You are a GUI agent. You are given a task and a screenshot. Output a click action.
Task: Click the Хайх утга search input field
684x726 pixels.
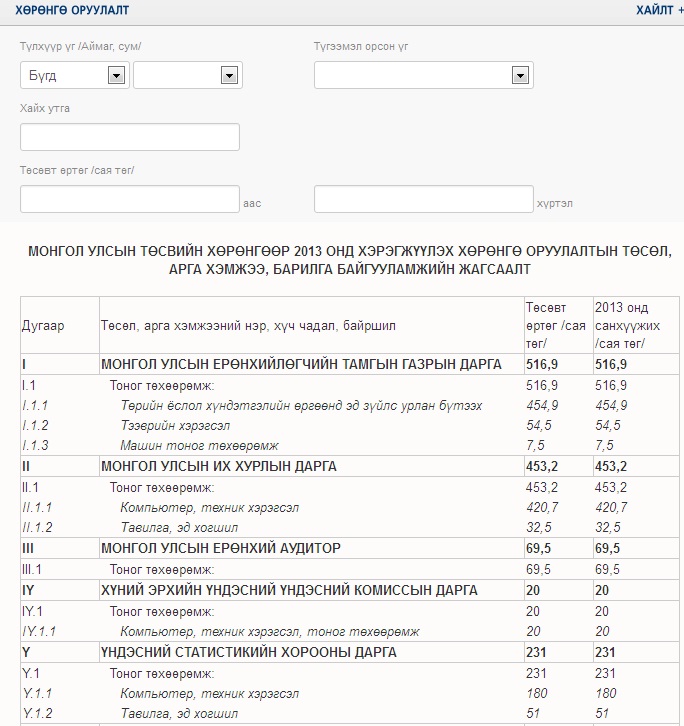click(130, 137)
